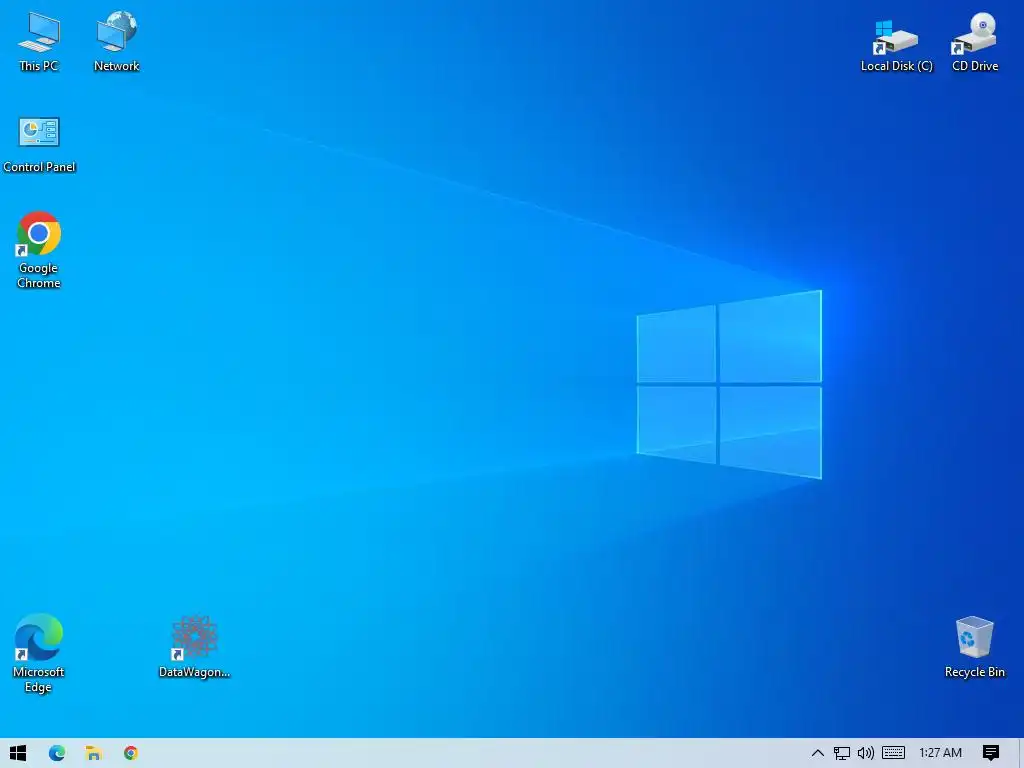The width and height of the screenshot is (1024, 768).
Task: Open the clock showing 1:27 AM
Action: (940, 753)
